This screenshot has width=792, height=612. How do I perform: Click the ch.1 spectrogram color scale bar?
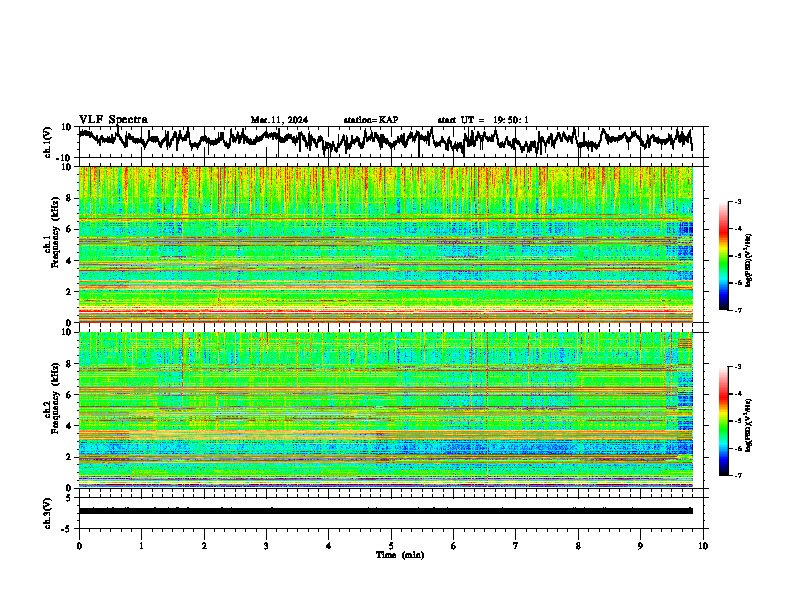point(723,256)
